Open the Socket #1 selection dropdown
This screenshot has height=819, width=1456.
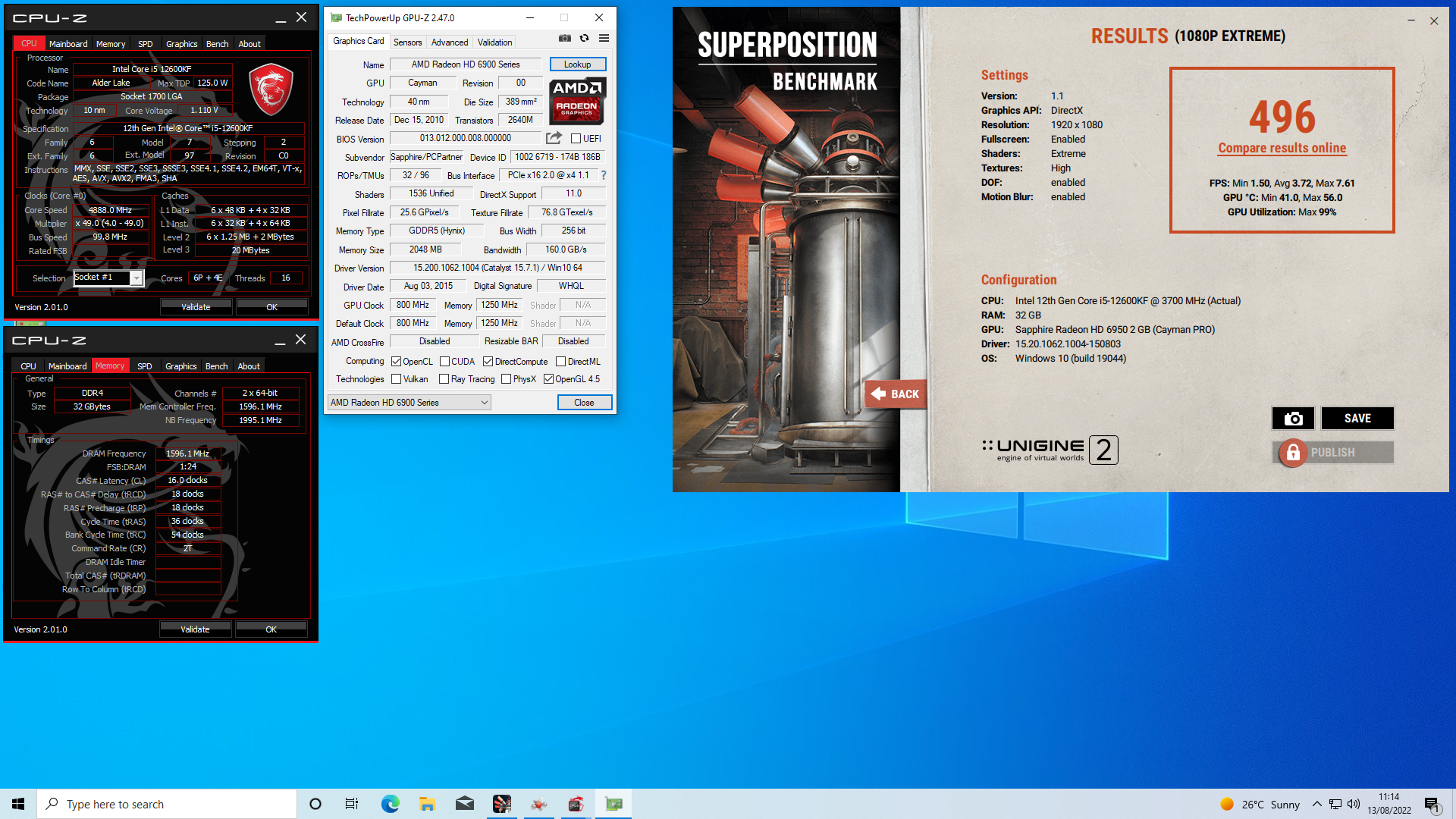(x=108, y=278)
